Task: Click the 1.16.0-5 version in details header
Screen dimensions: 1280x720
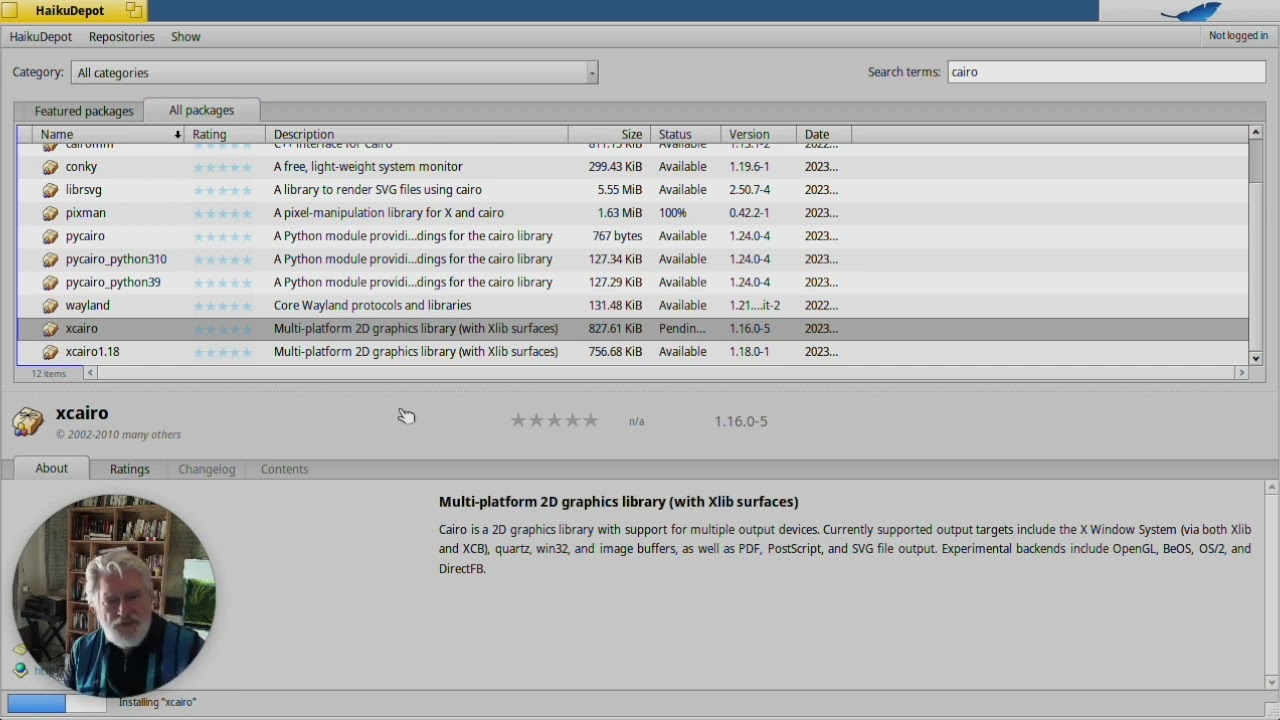Action: pos(741,421)
